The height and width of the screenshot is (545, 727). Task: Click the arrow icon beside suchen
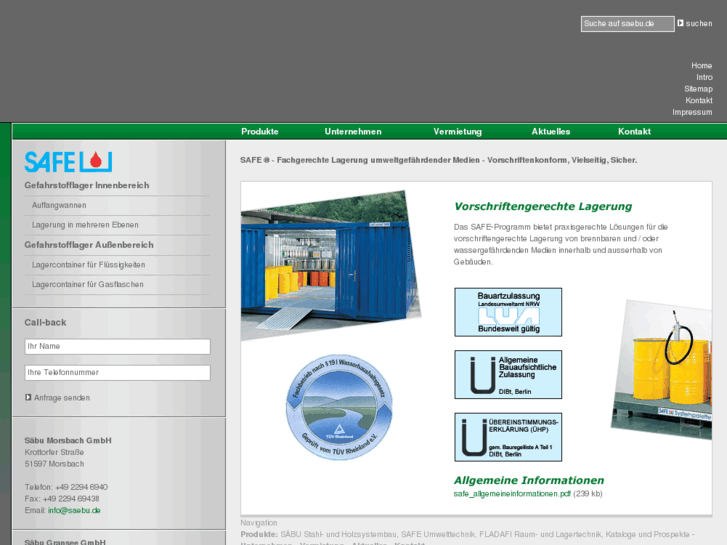point(680,23)
